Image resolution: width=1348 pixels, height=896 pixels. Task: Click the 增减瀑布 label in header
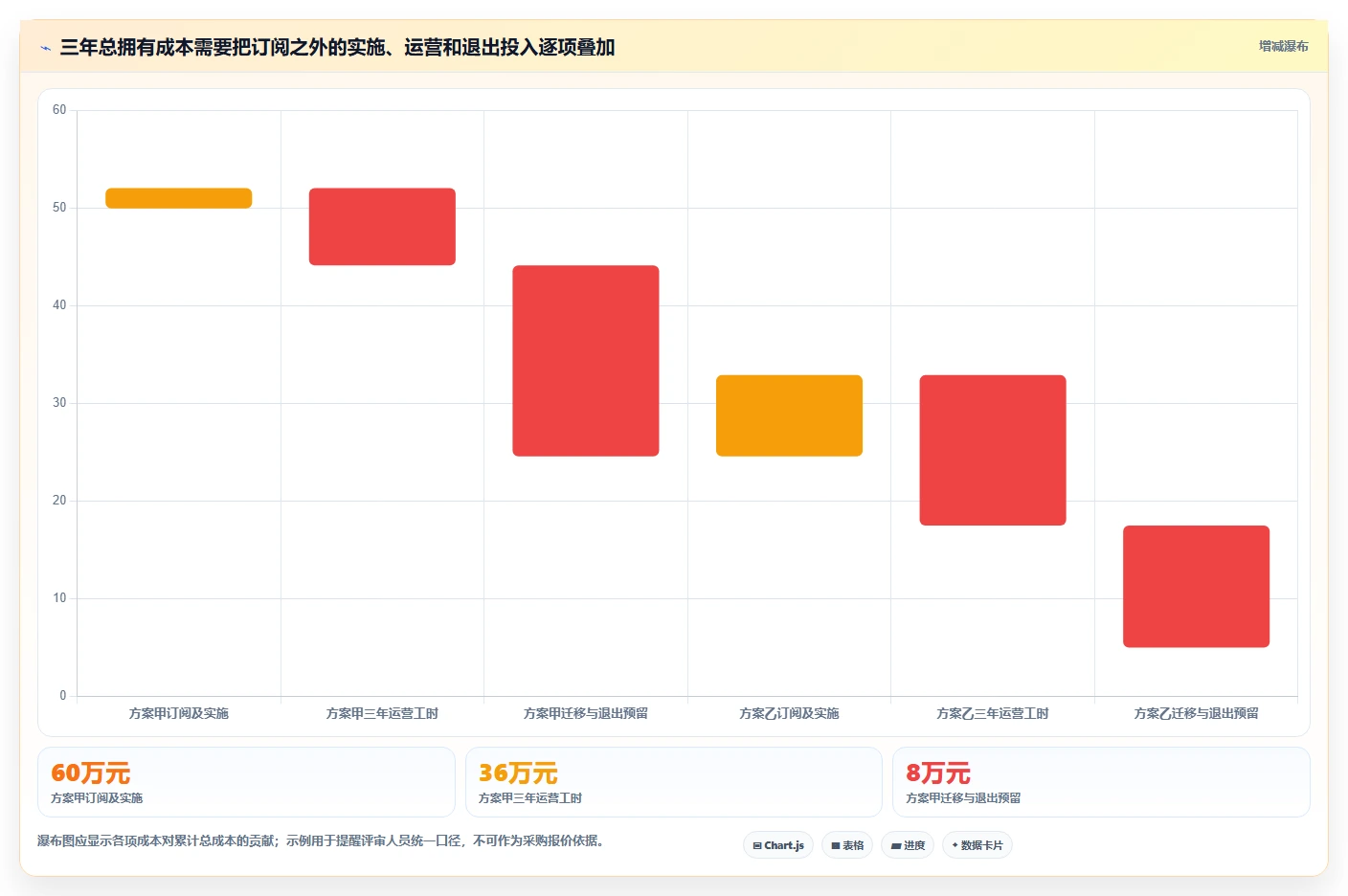pos(1283,46)
